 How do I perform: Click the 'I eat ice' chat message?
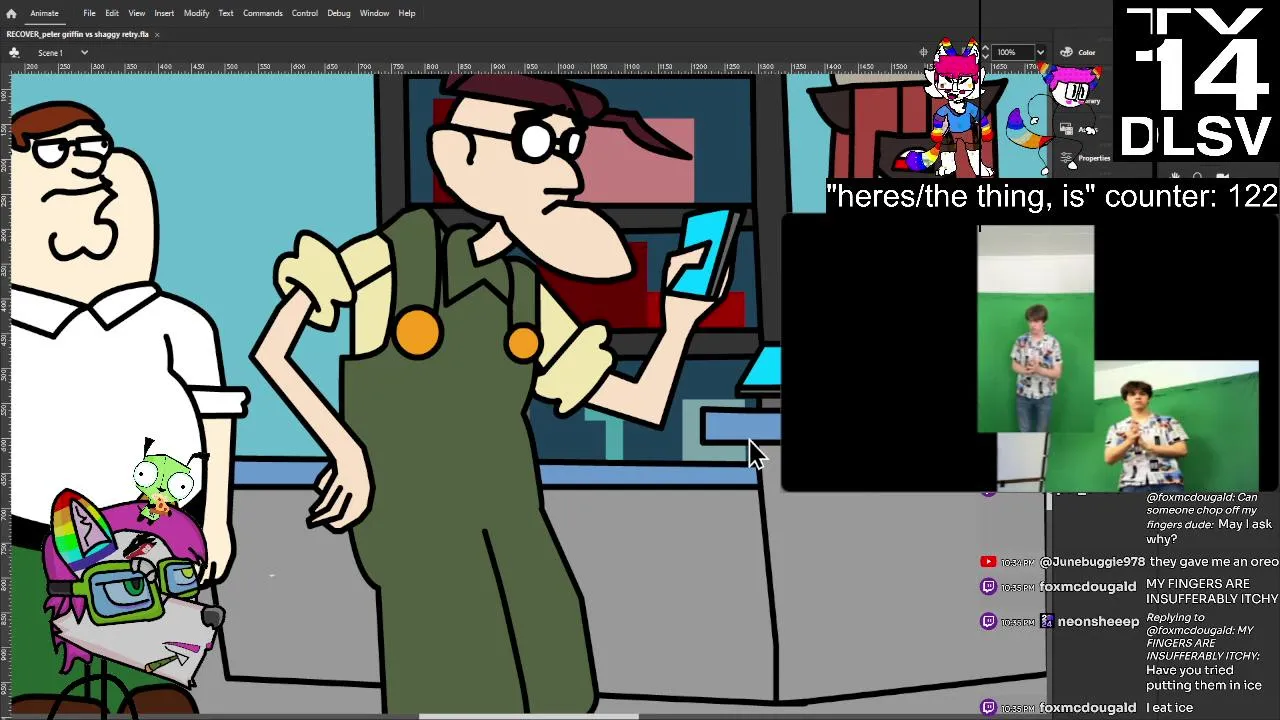(1170, 708)
